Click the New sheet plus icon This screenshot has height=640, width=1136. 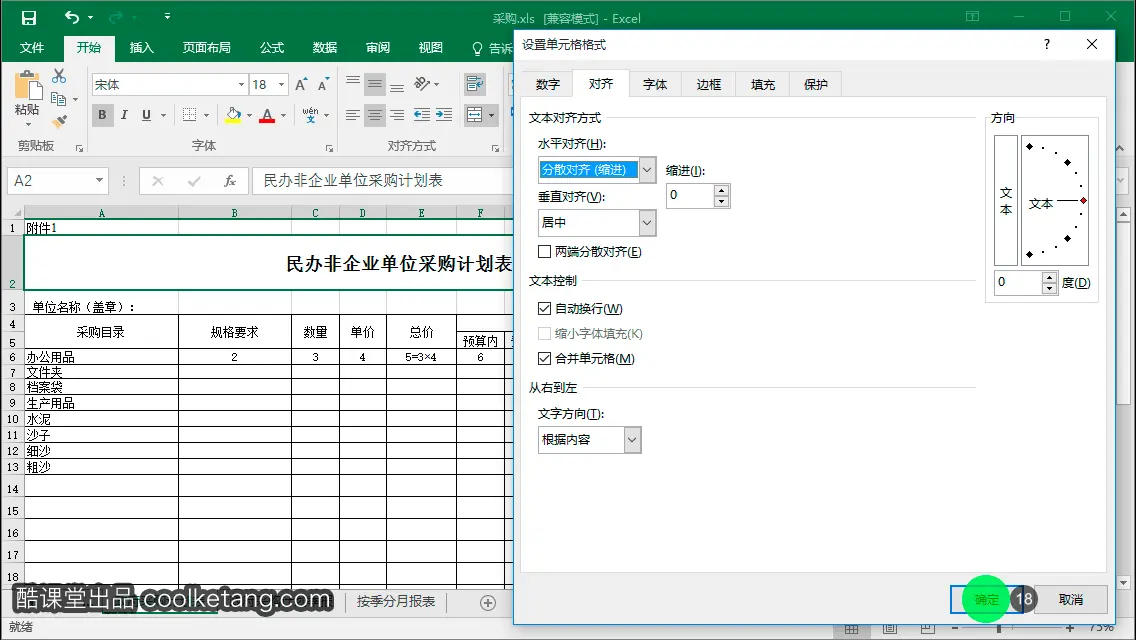[488, 603]
